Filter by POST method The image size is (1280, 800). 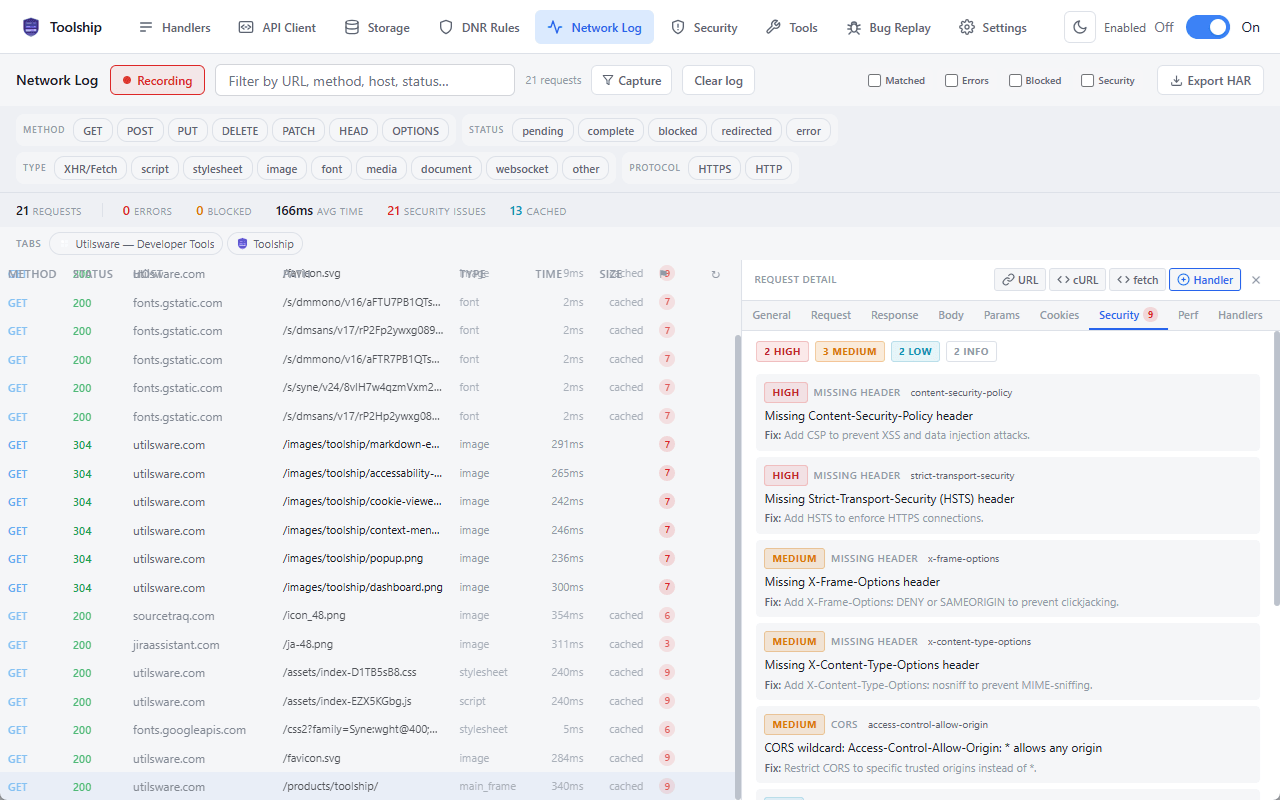pyautogui.click(x=140, y=130)
